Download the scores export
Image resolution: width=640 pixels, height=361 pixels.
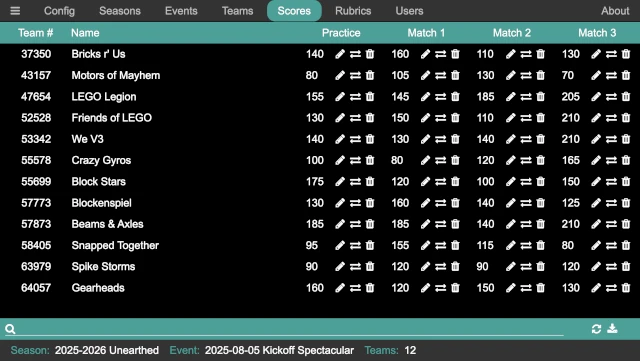tap(612, 328)
